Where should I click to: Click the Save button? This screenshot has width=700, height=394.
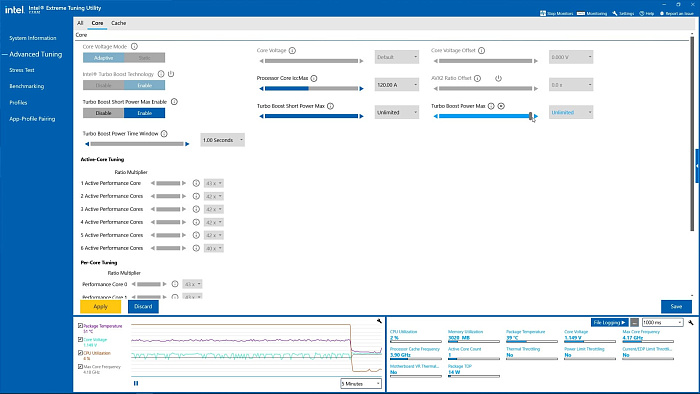point(676,307)
